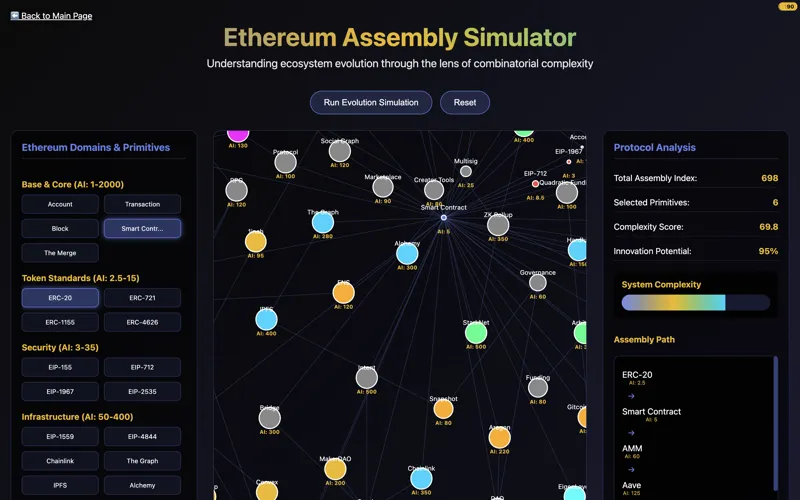
Task: Select the EIP-155 security primitive
Action: (60, 367)
